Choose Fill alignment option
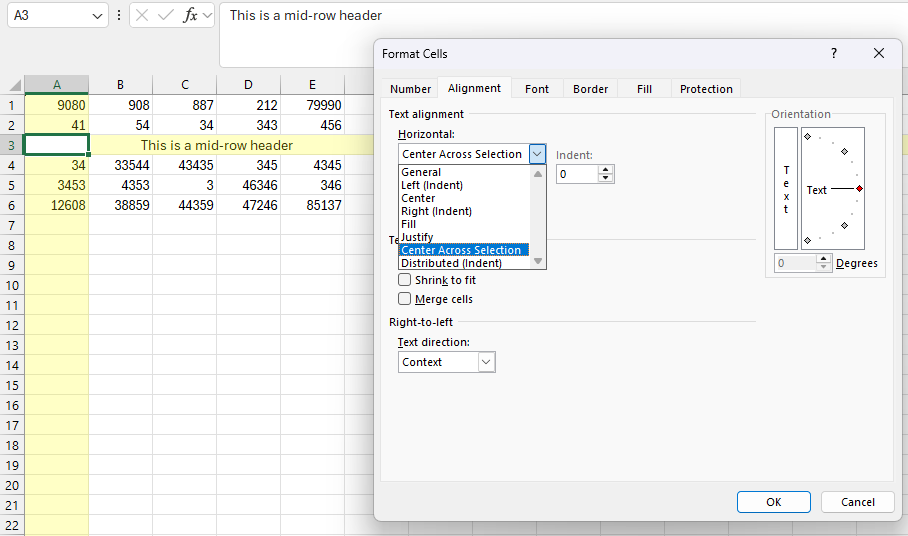 464,224
